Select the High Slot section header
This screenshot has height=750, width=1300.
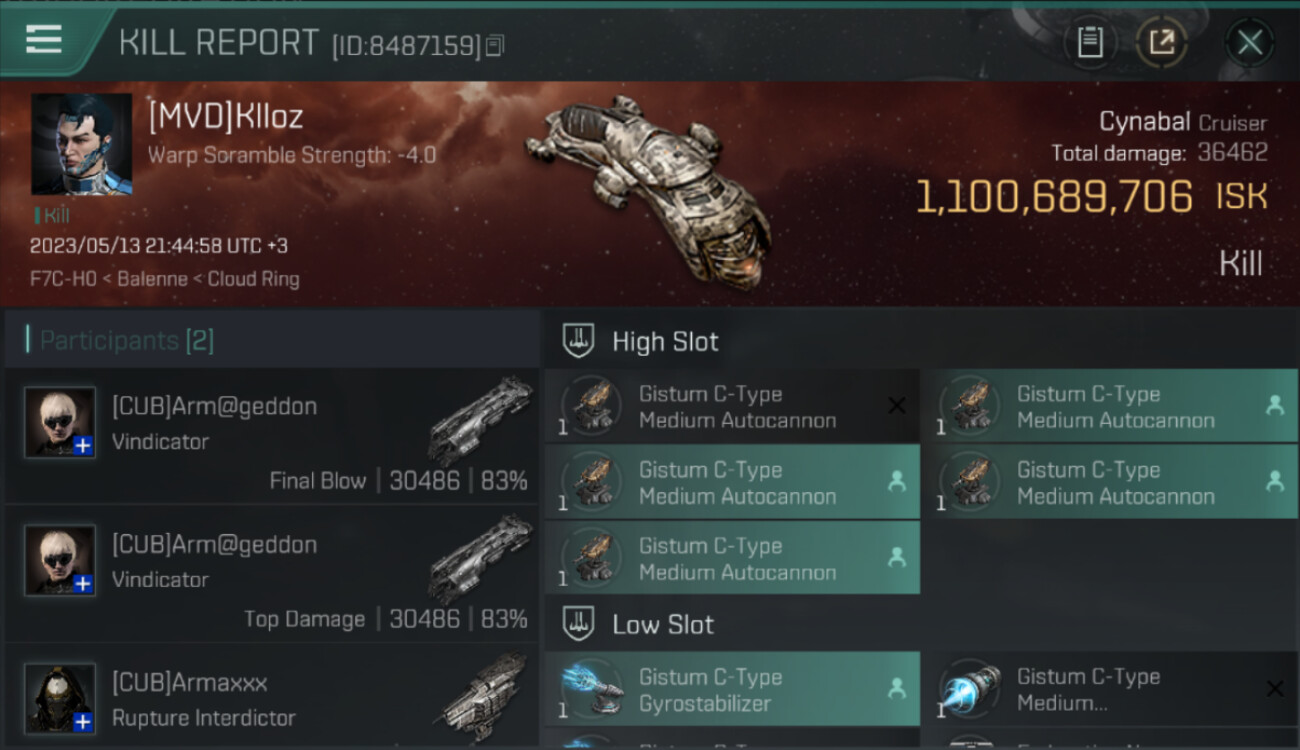[x=665, y=341]
